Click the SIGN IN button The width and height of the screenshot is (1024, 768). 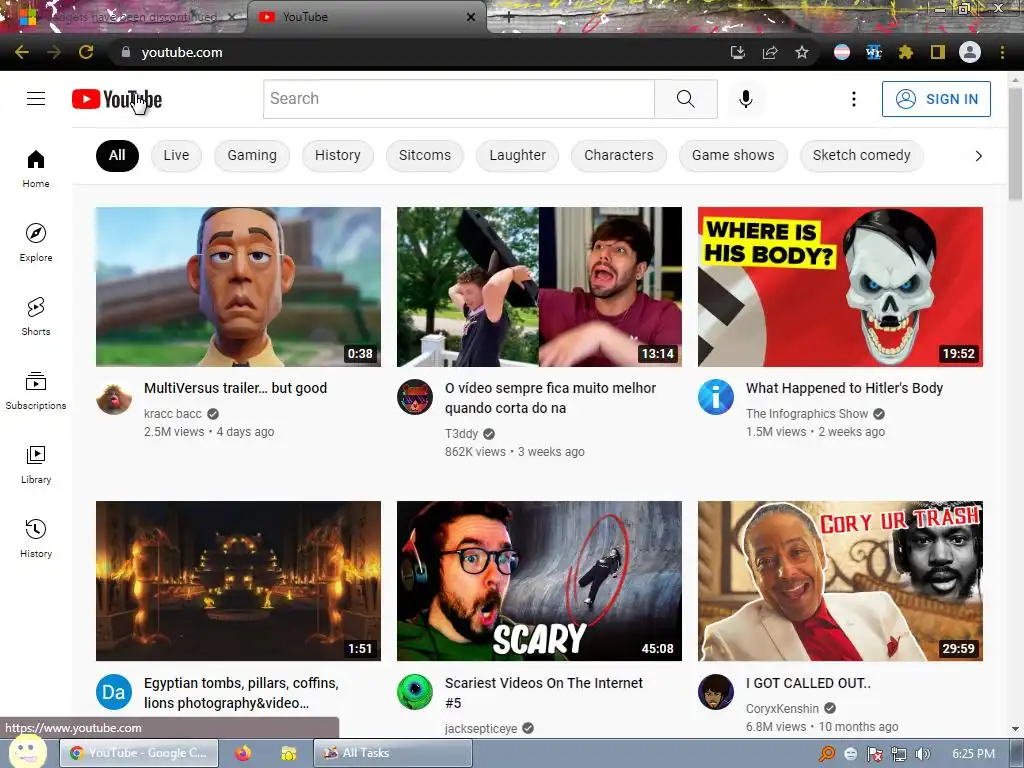click(x=936, y=99)
